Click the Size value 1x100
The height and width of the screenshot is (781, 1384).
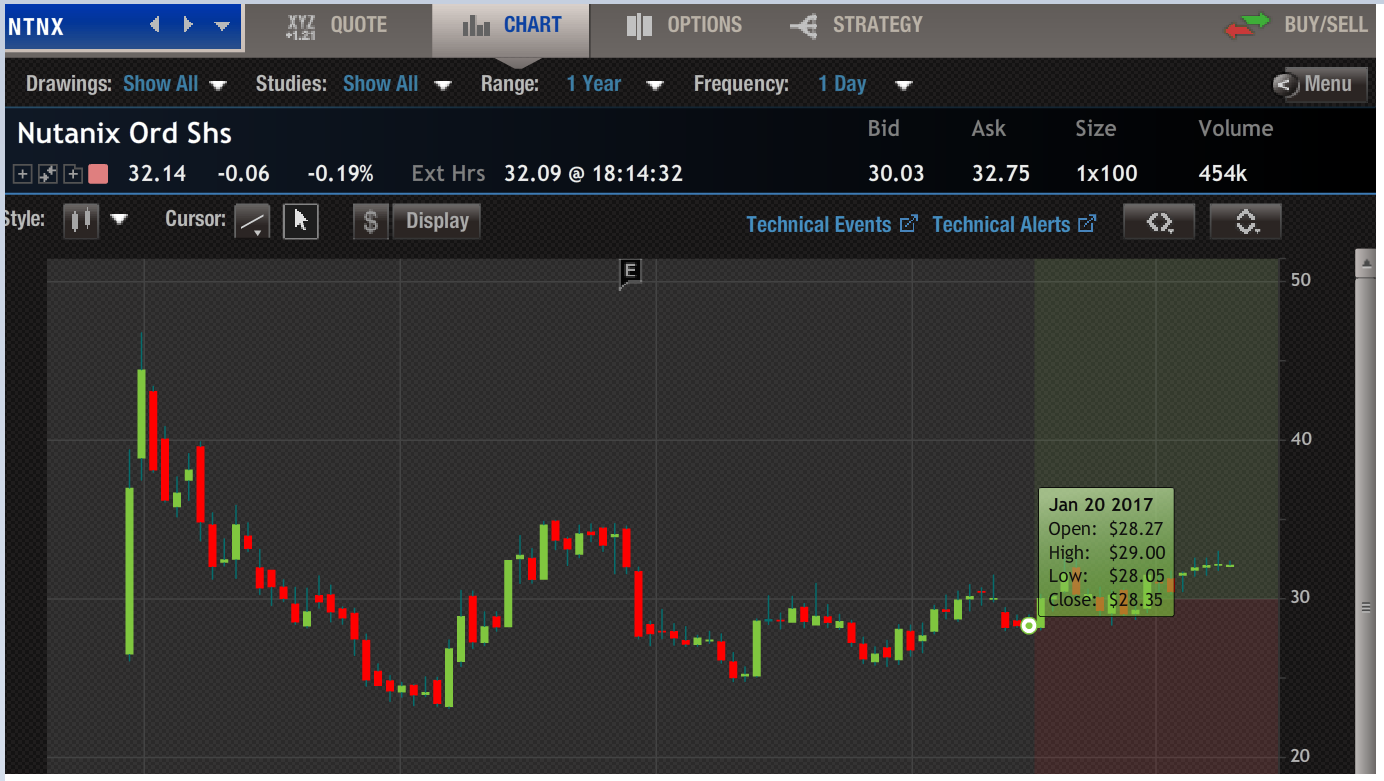pyautogui.click(x=1107, y=174)
